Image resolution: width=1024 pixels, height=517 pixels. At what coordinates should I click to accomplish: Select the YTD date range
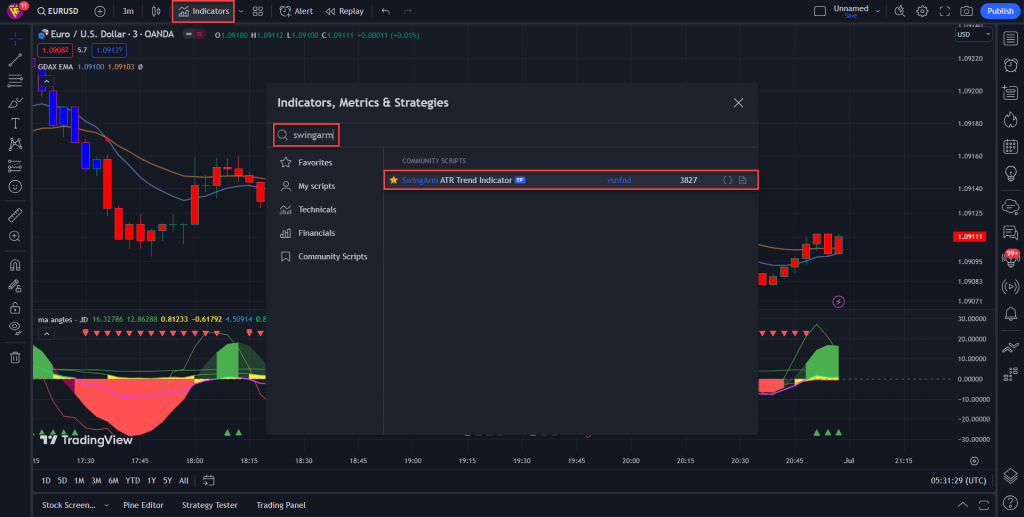[x=133, y=480]
